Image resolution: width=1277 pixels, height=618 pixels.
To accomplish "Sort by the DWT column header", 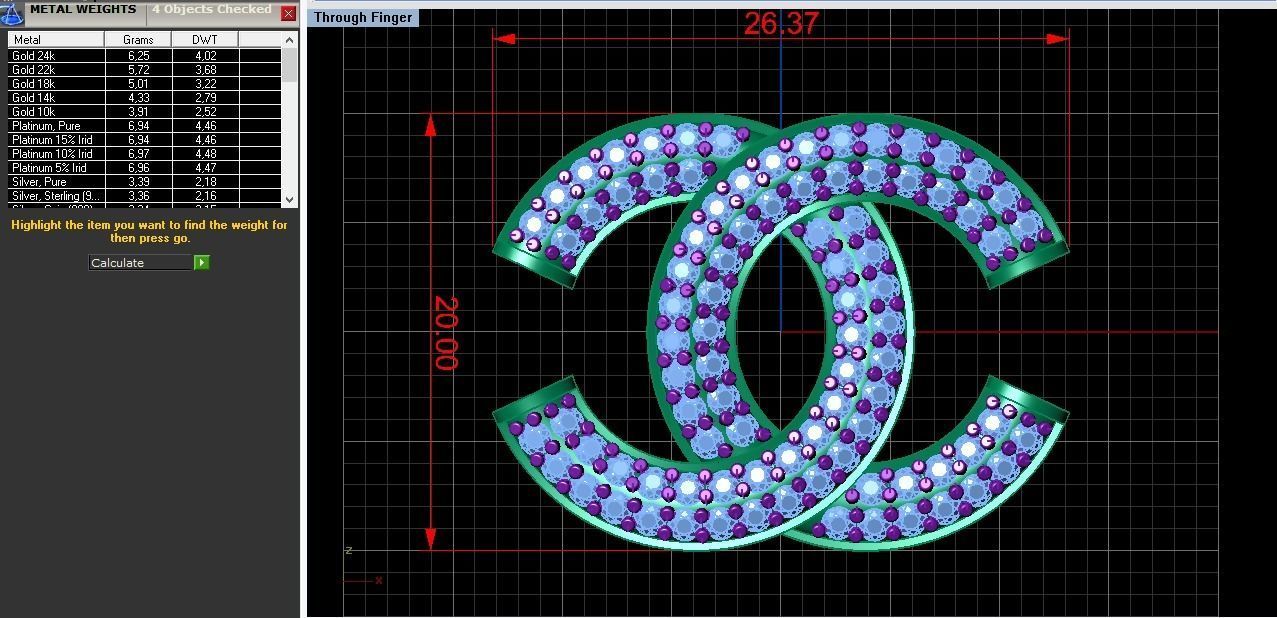I will point(205,40).
